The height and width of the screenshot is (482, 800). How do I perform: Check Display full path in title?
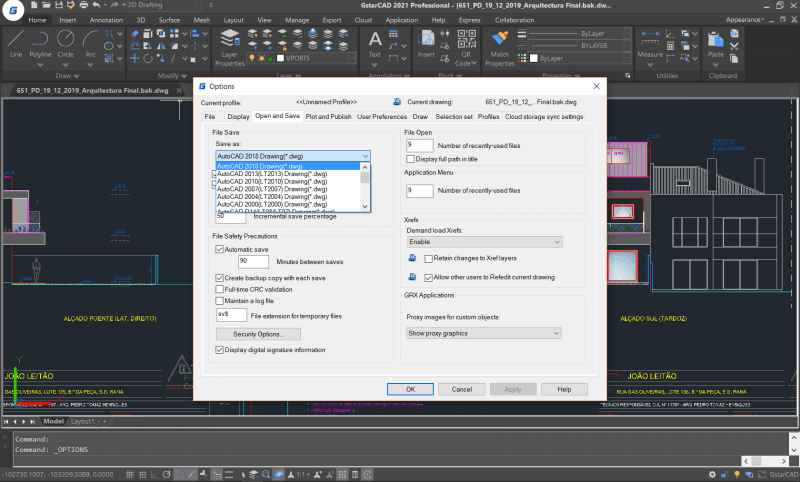point(410,158)
